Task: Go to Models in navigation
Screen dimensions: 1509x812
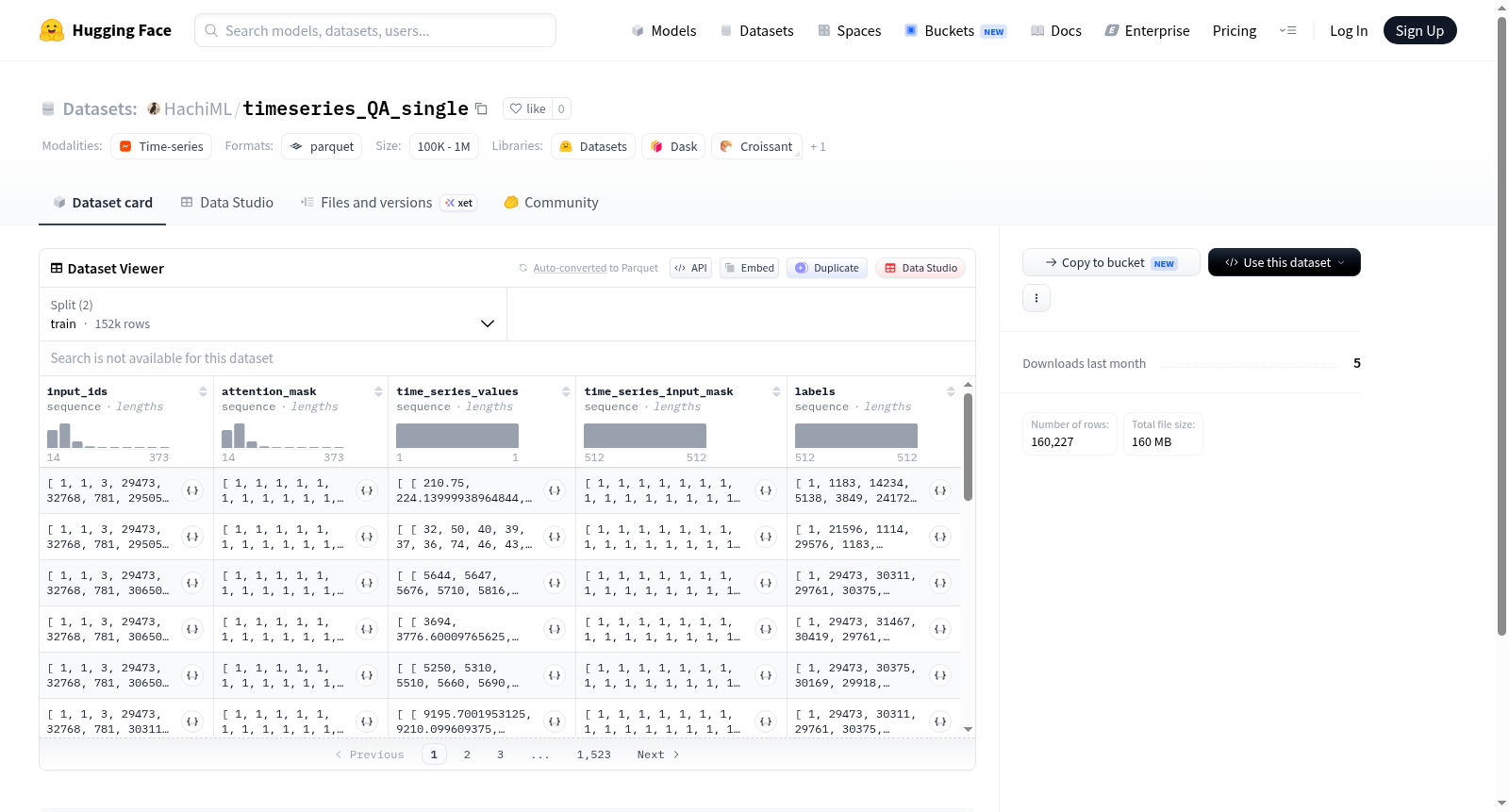Action: click(664, 30)
